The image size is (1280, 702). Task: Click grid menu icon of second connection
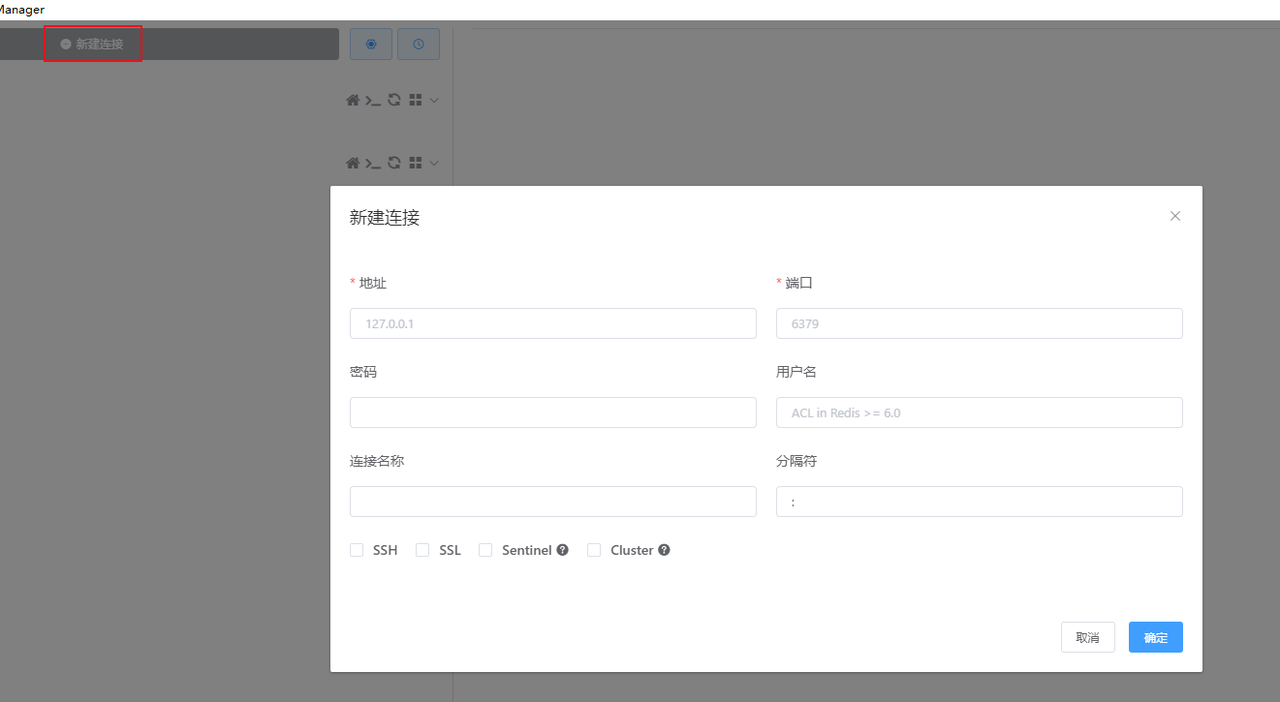415,163
